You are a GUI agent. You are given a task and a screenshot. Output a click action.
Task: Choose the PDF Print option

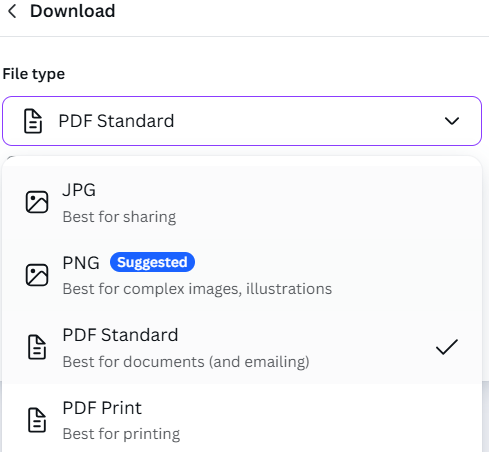(242, 418)
